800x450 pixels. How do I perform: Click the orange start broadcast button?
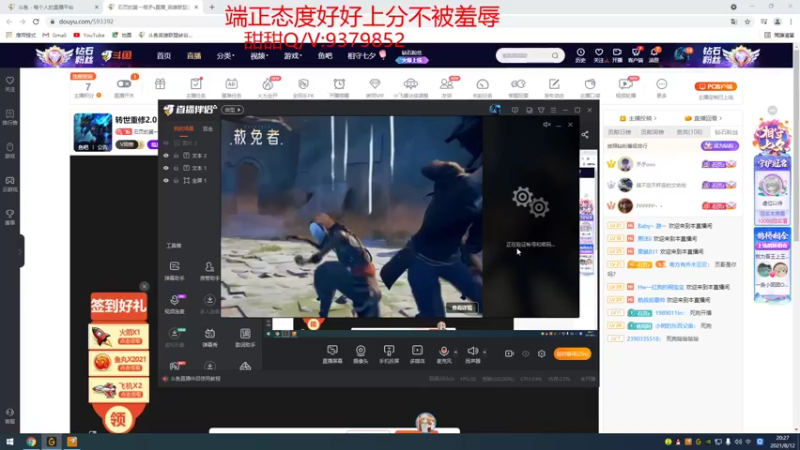[572, 354]
